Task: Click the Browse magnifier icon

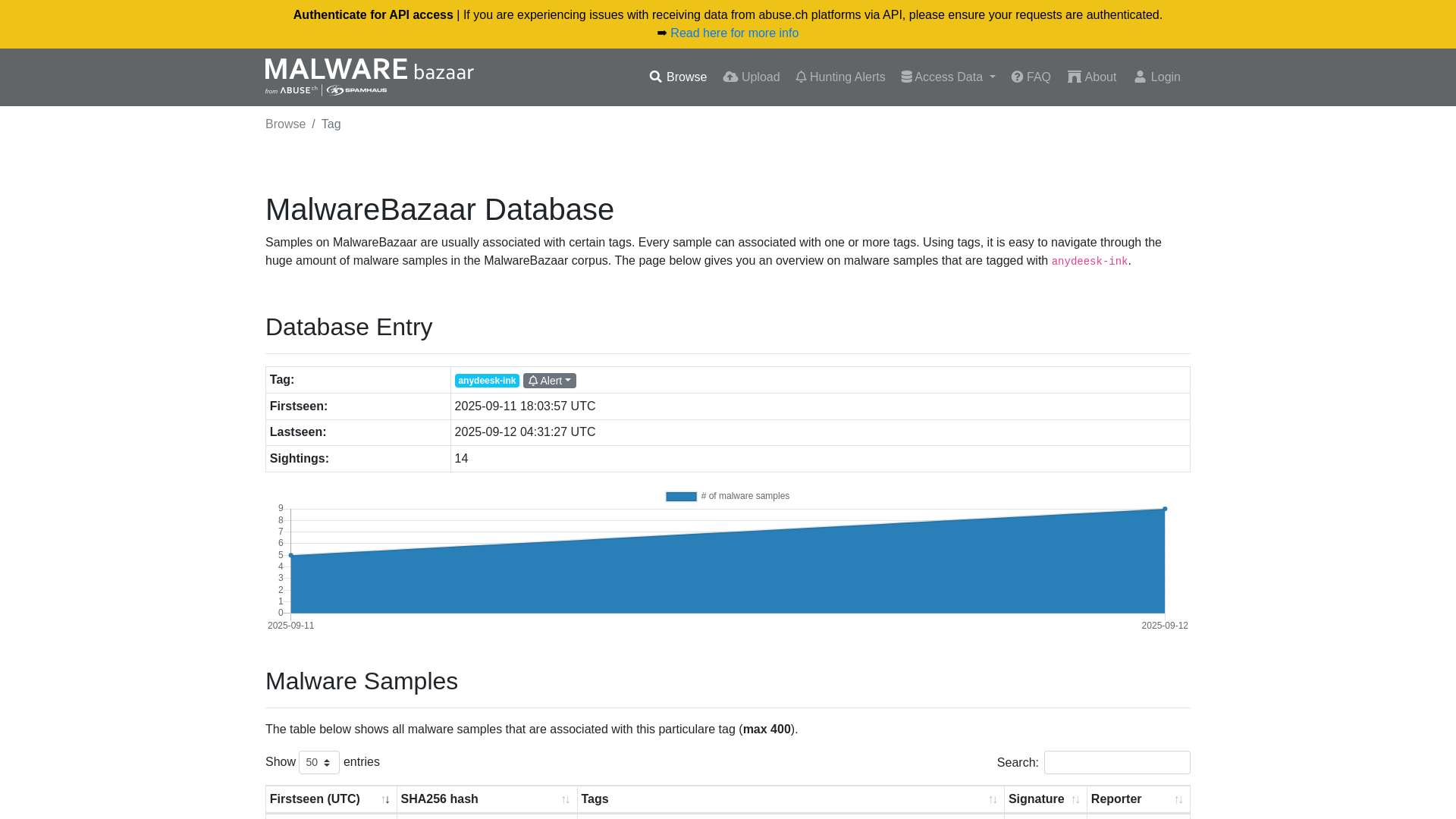Action: pos(656,77)
